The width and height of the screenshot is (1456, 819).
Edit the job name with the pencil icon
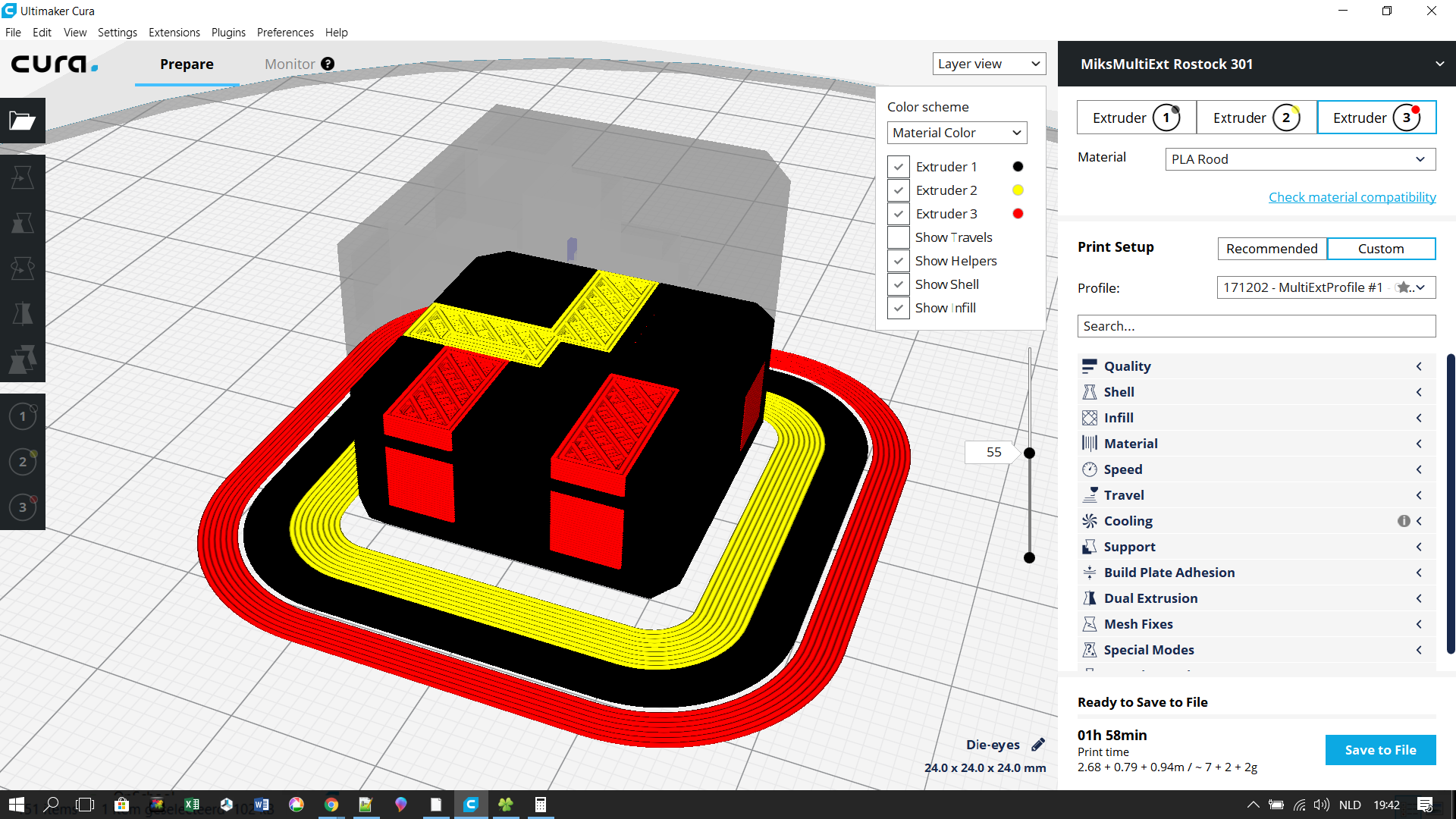click(x=1038, y=745)
